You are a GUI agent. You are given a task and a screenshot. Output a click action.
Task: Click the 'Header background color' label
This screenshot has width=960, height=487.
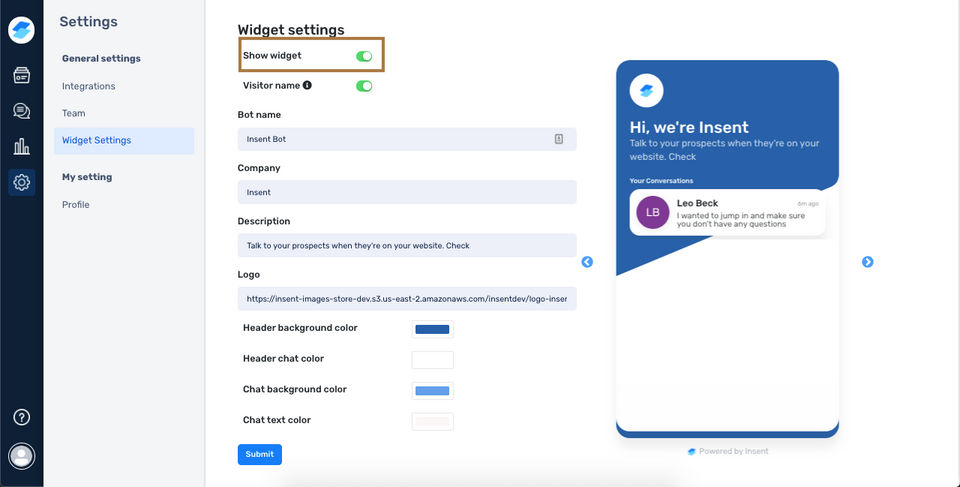point(300,328)
